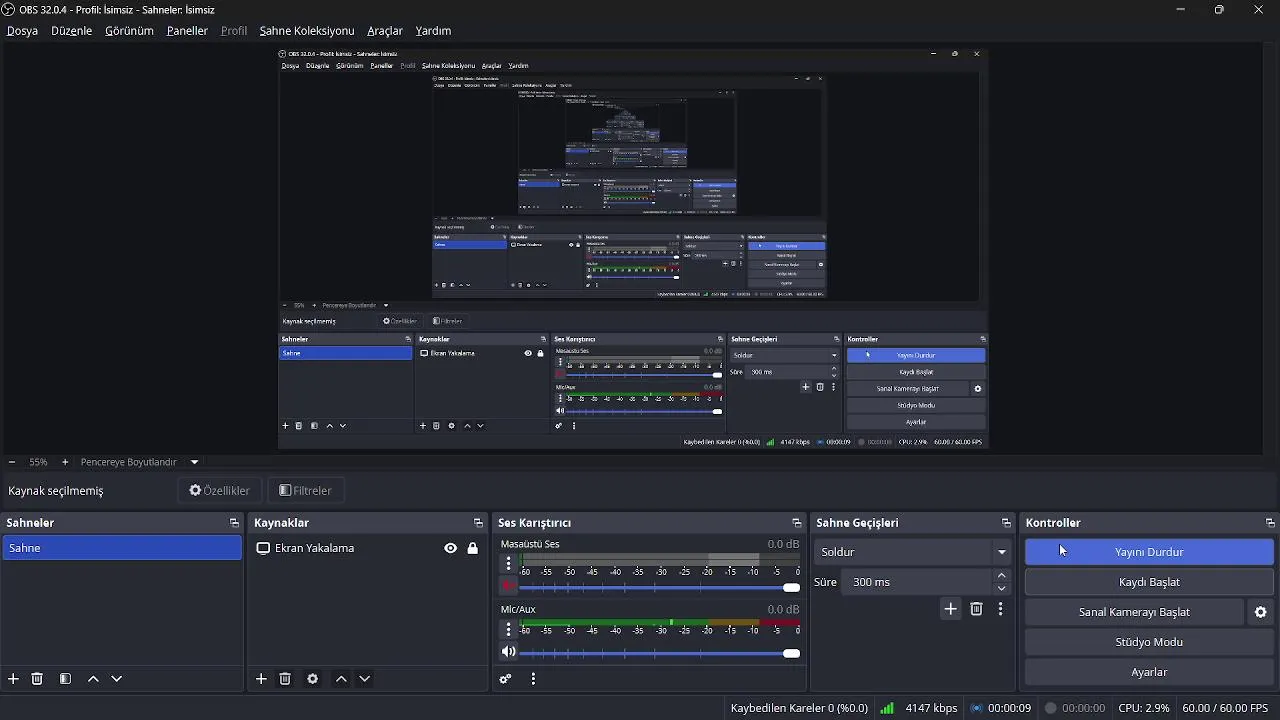
Task: Click CPU: 2.9% status text
Action: click(1144, 708)
